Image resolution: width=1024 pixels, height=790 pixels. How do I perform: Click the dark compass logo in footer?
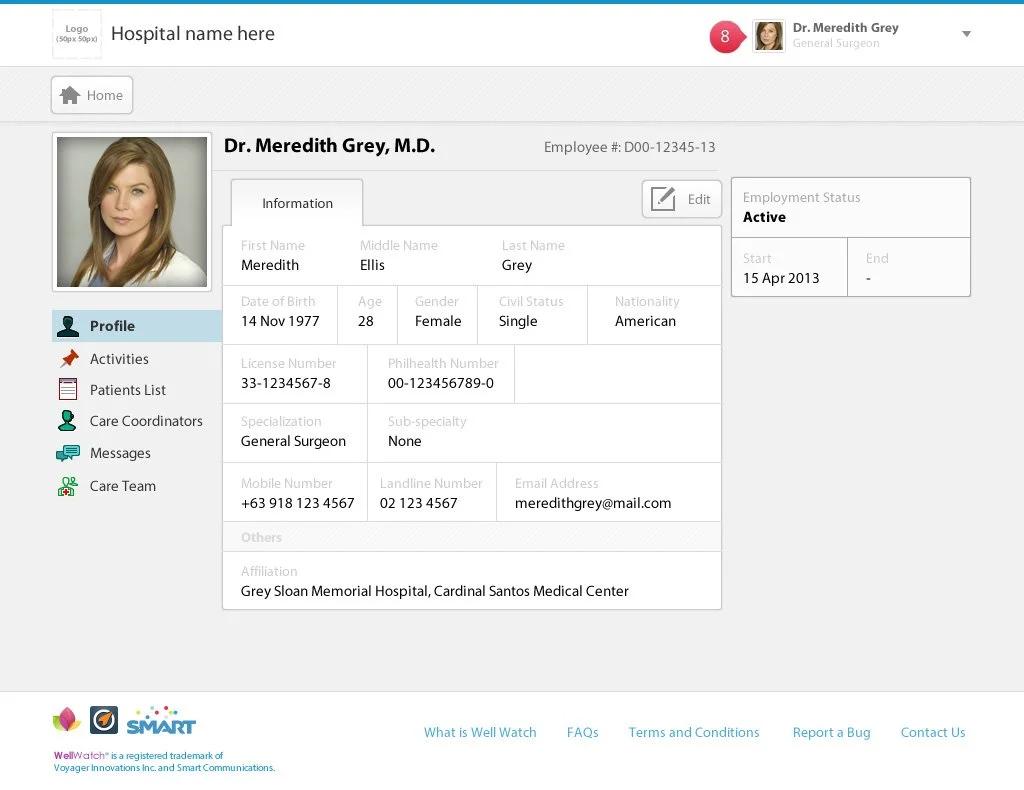coord(104,720)
